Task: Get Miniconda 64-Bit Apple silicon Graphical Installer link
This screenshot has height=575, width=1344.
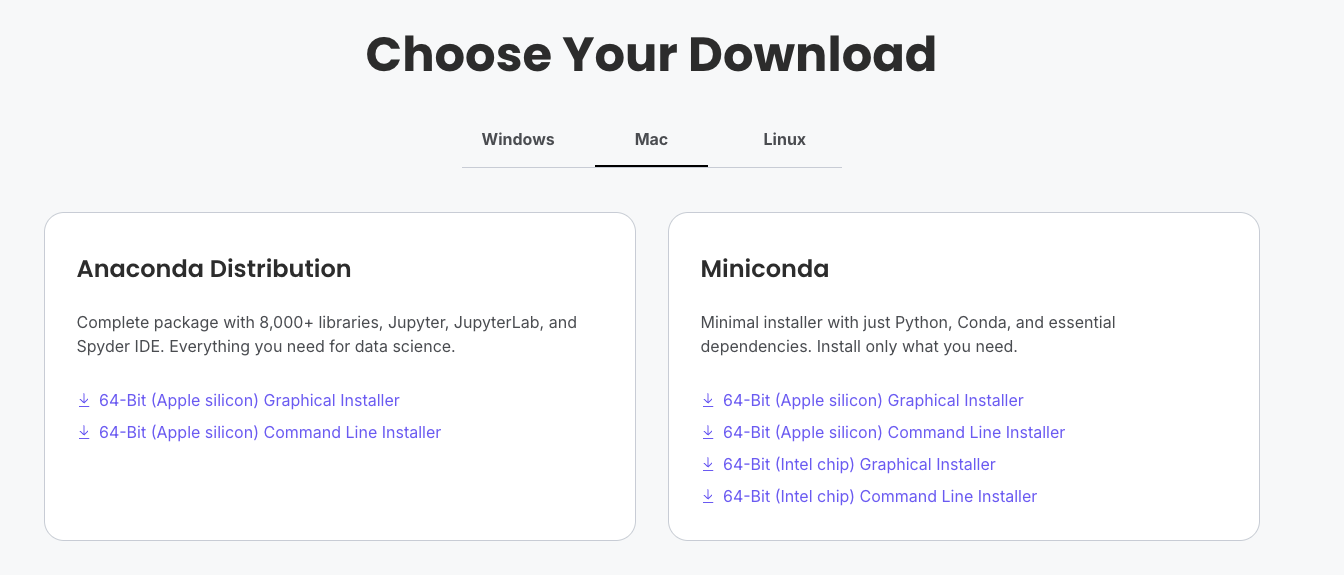Action: pyautogui.click(x=873, y=401)
